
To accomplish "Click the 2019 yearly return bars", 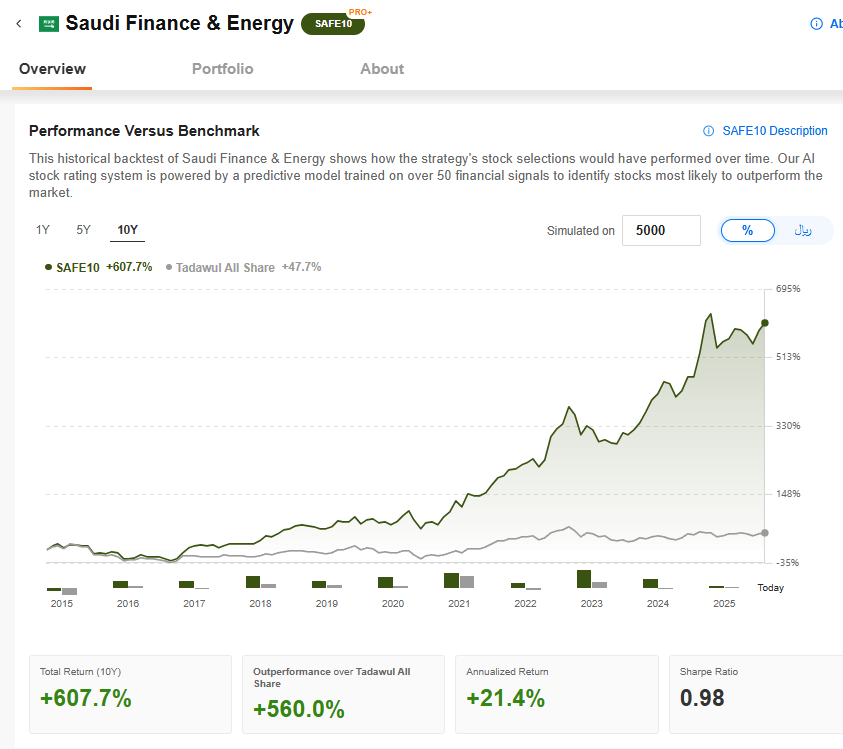I will pos(327,584).
